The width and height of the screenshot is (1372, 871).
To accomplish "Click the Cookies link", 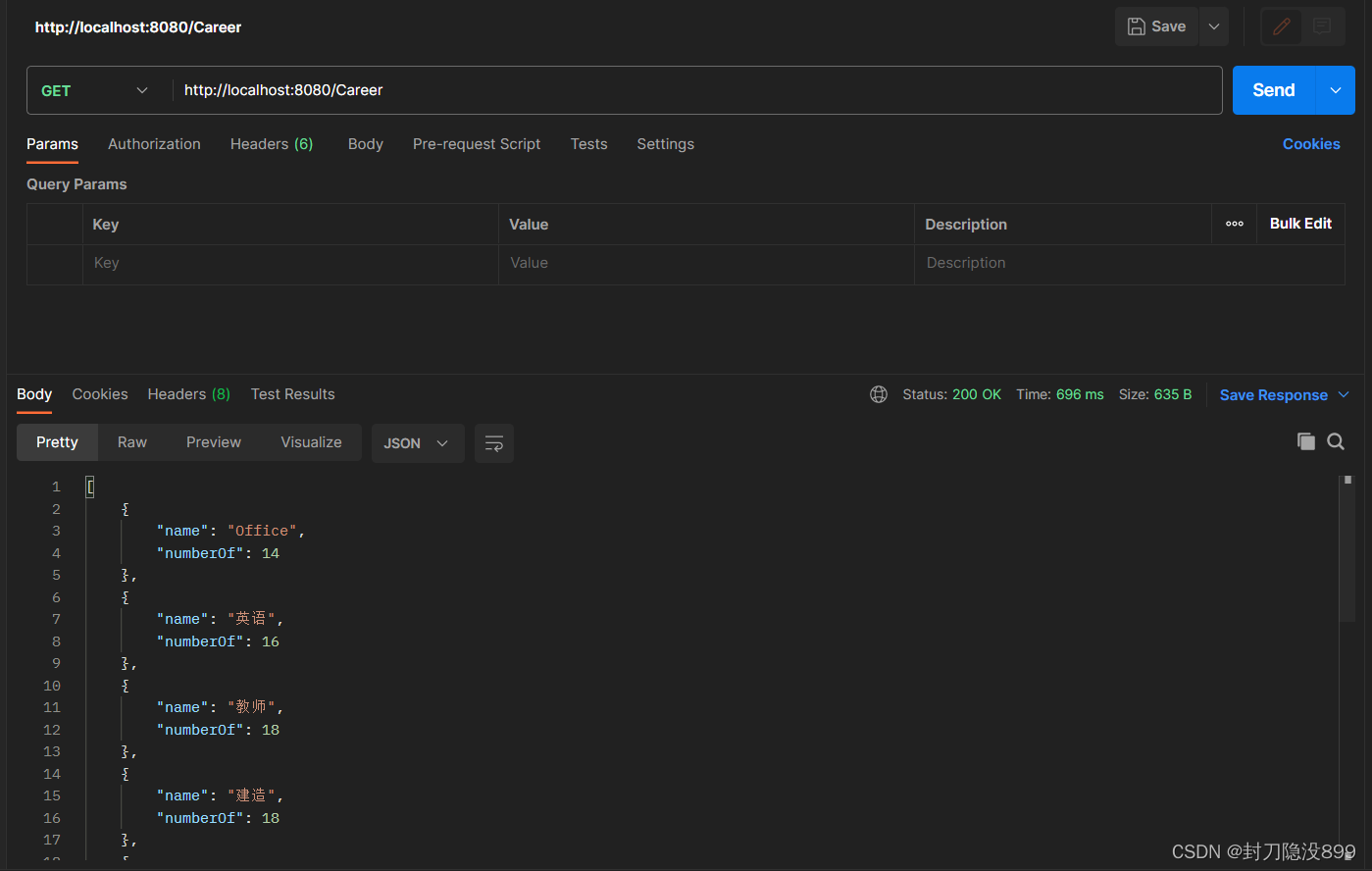I will click(x=1311, y=144).
